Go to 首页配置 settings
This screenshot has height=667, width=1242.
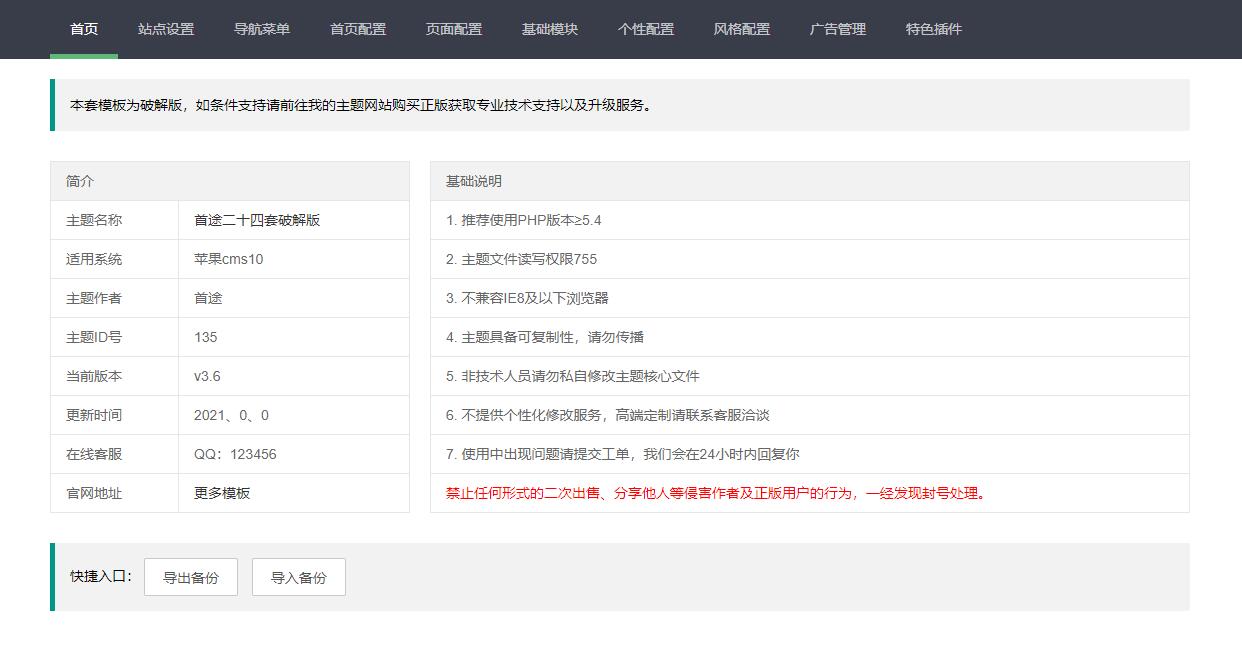point(358,30)
